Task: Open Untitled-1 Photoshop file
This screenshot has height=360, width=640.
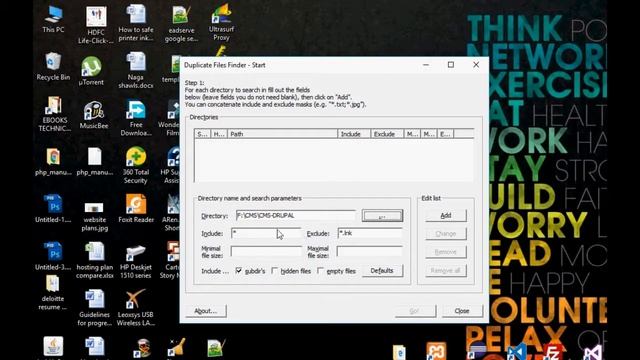Action: point(53,208)
